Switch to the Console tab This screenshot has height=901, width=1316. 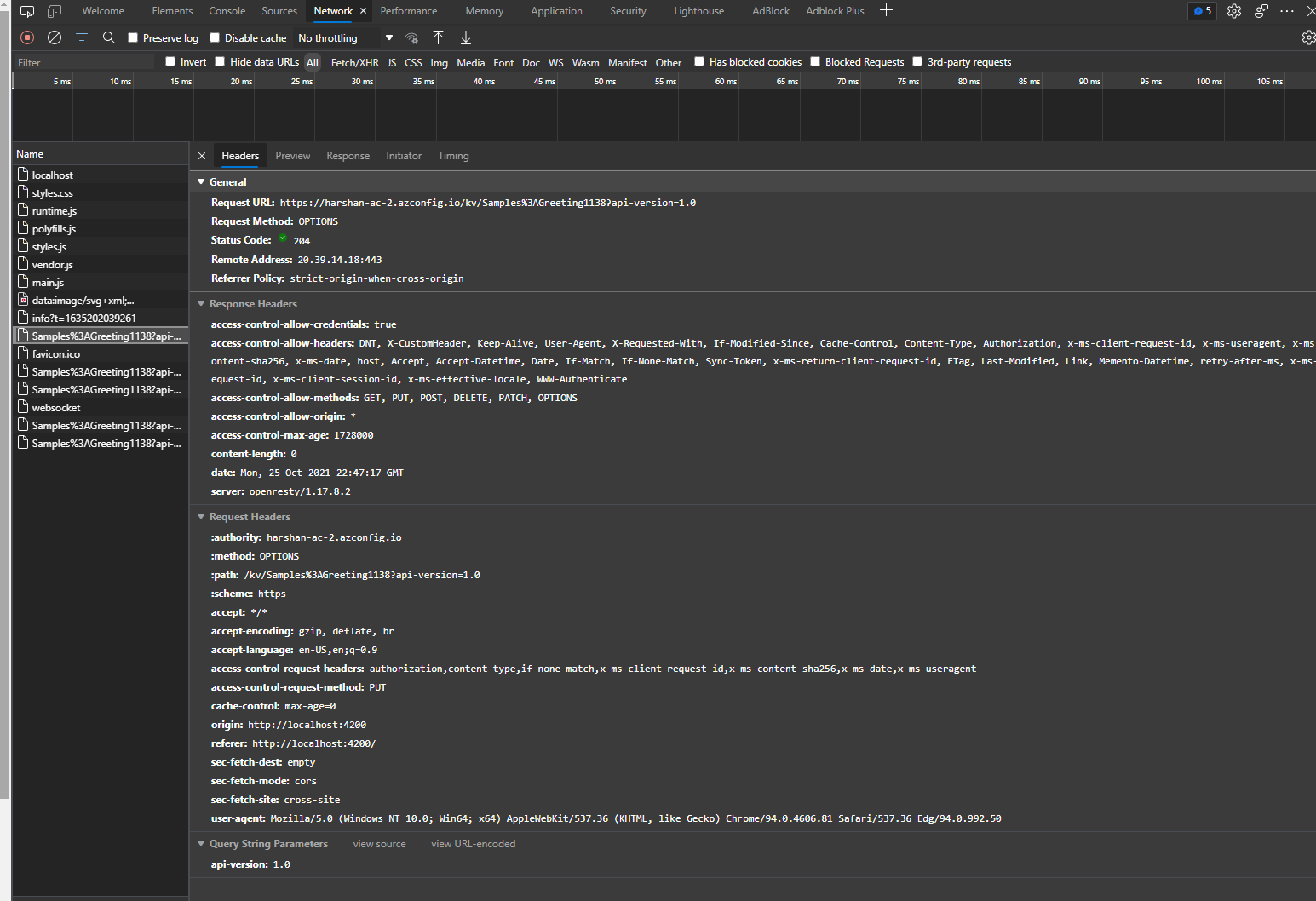tap(227, 11)
